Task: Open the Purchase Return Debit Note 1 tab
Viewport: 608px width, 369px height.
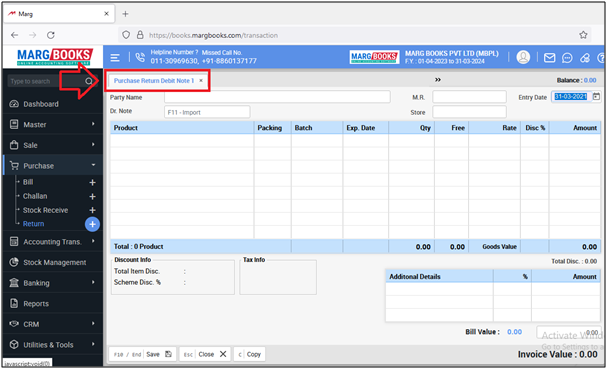Action: tap(154, 81)
